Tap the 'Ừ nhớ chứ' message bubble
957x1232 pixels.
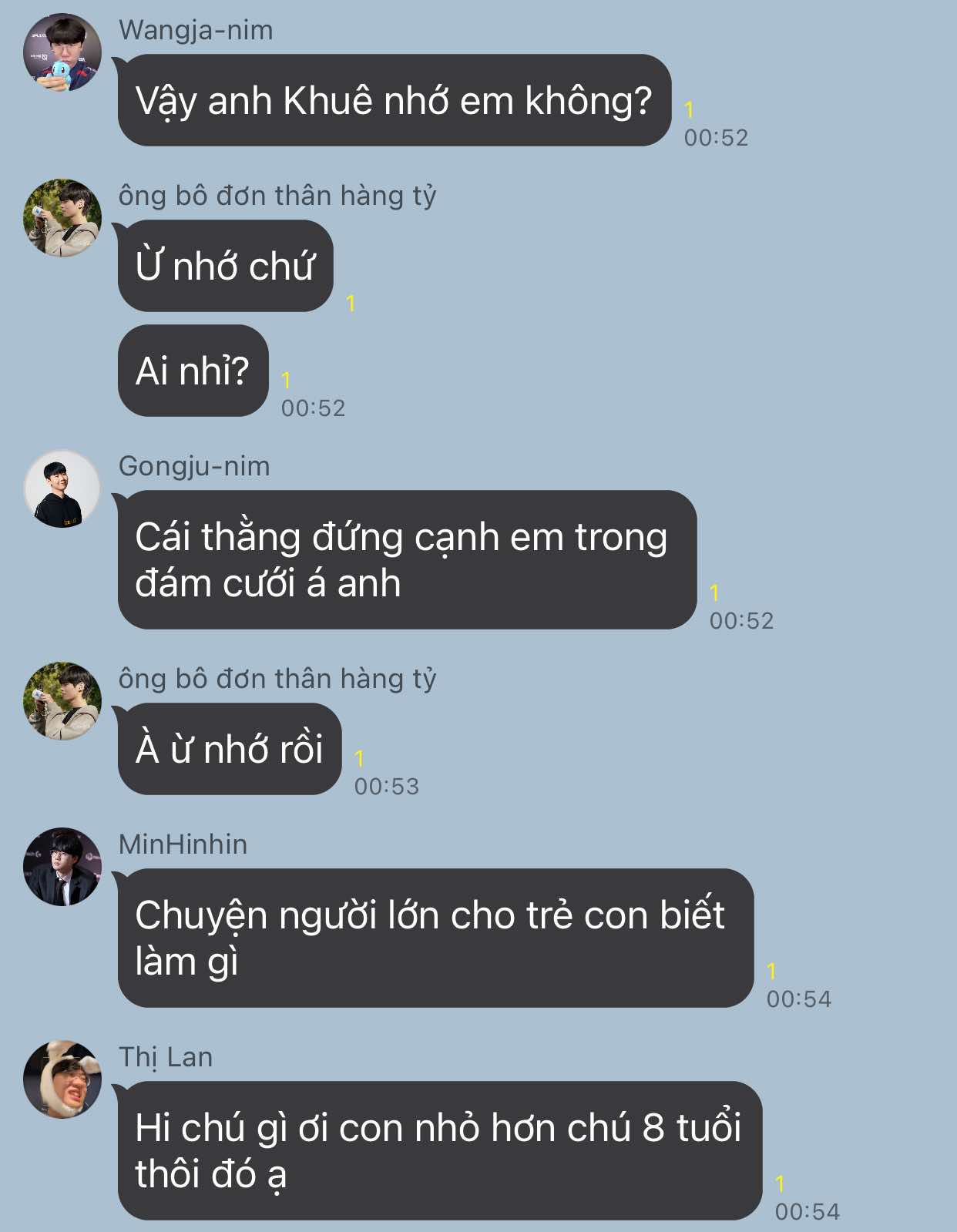coord(225,266)
